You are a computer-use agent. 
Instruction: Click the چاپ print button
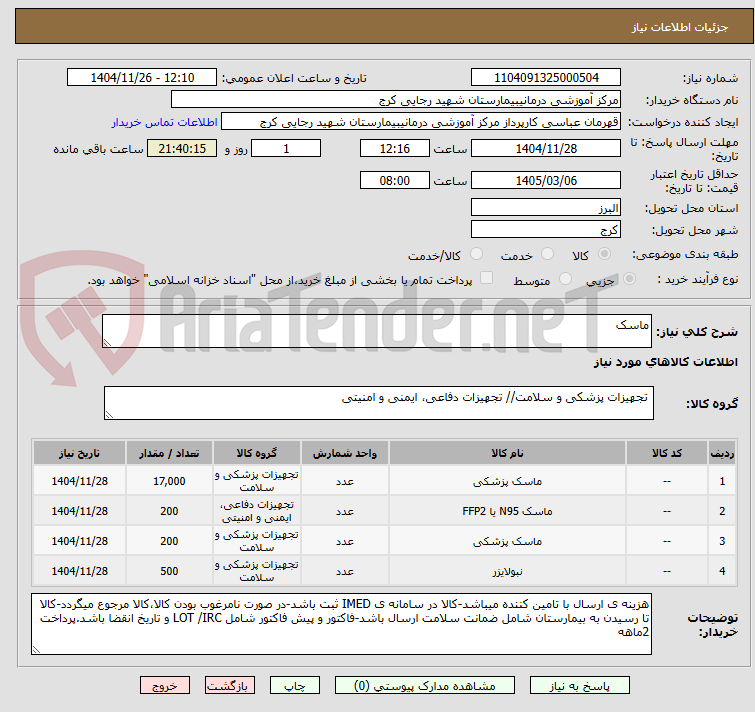point(295,686)
